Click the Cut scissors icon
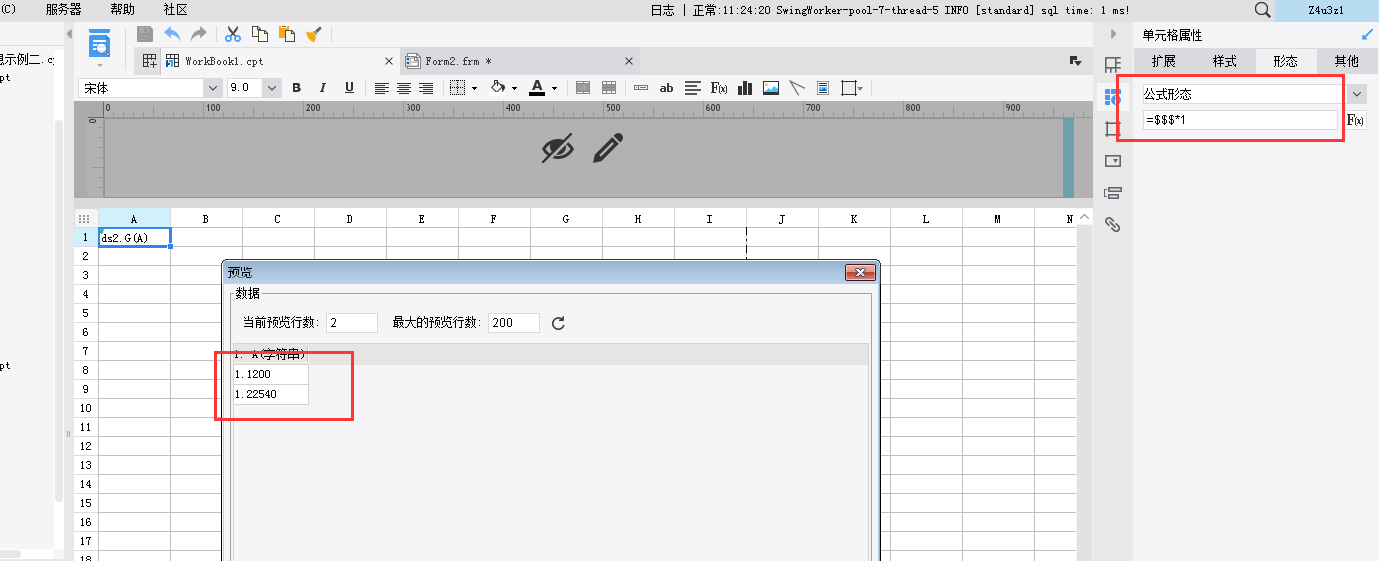Screen dimensions: 1379x561 [x=233, y=34]
